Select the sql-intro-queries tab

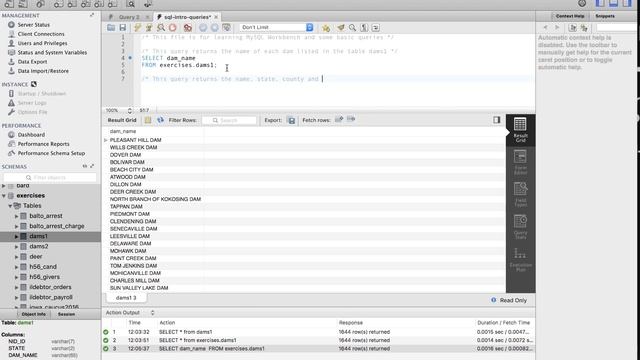point(187,17)
